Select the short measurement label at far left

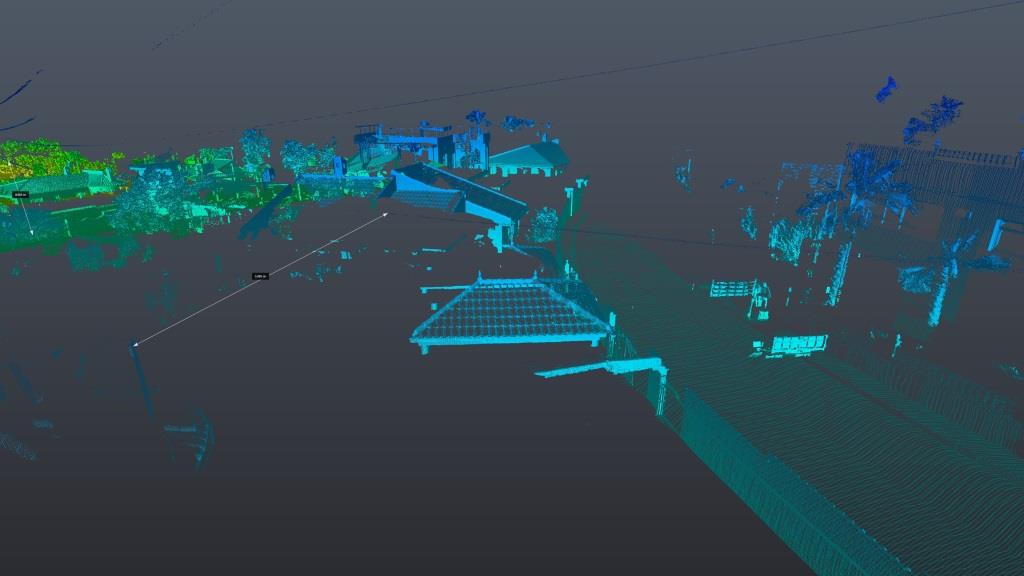point(20,194)
